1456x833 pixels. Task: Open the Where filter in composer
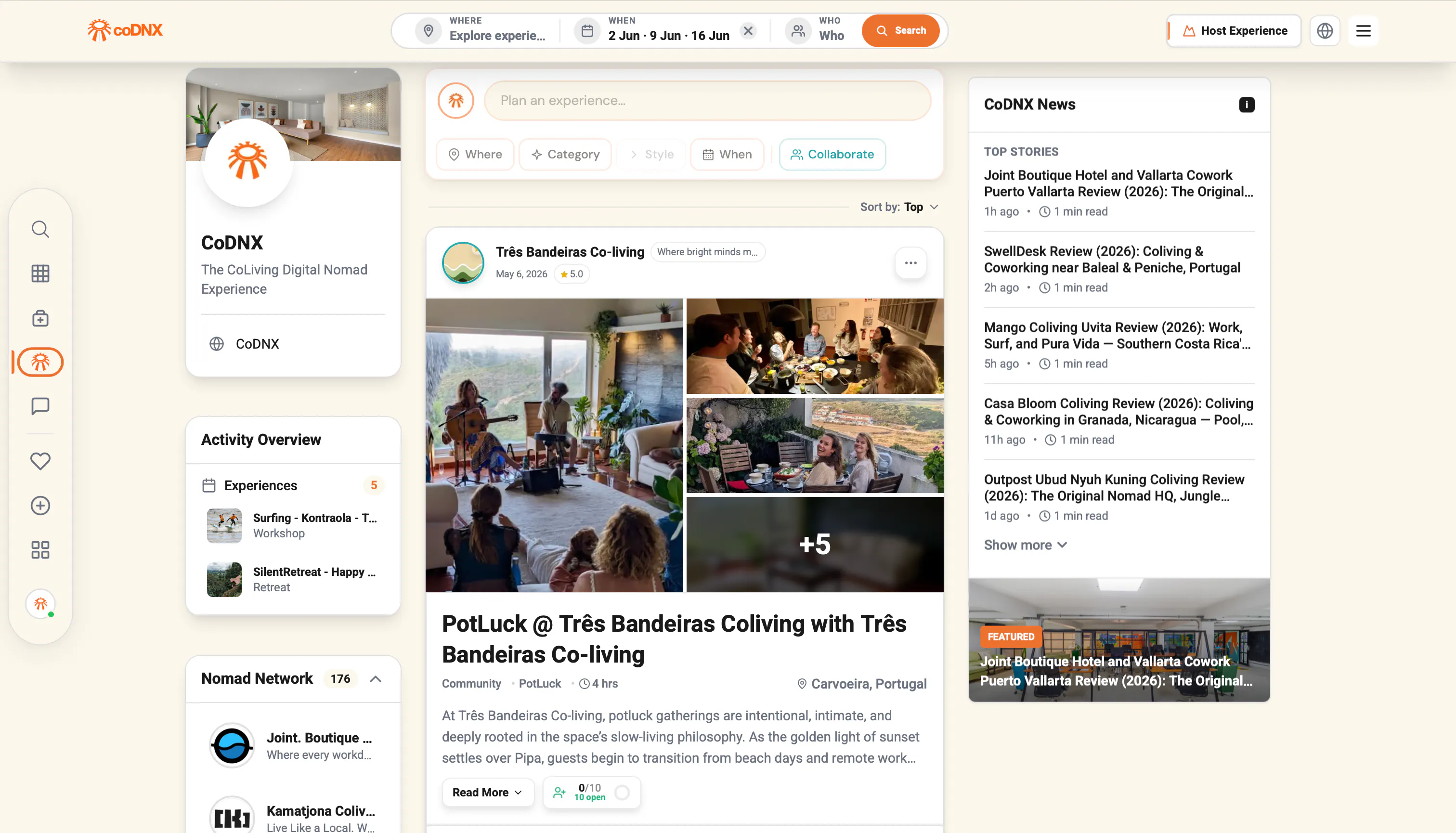pos(475,155)
